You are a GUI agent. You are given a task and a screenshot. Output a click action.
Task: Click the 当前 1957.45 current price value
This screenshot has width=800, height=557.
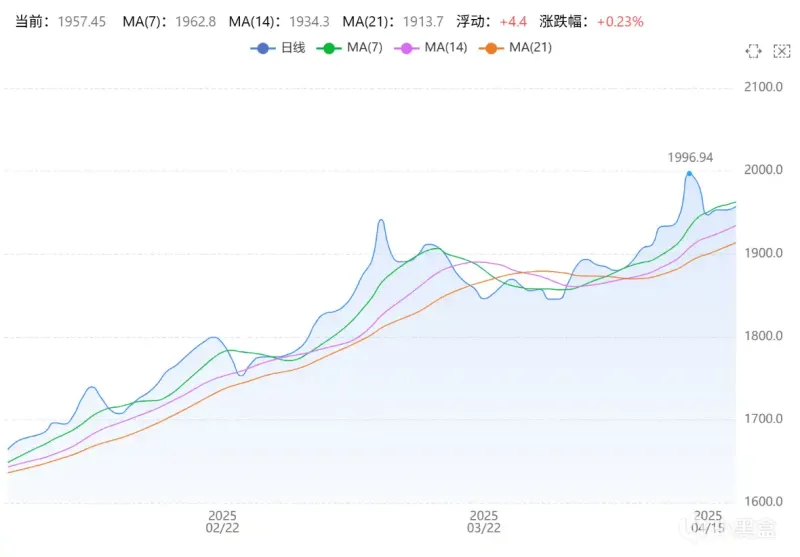(x=80, y=21)
